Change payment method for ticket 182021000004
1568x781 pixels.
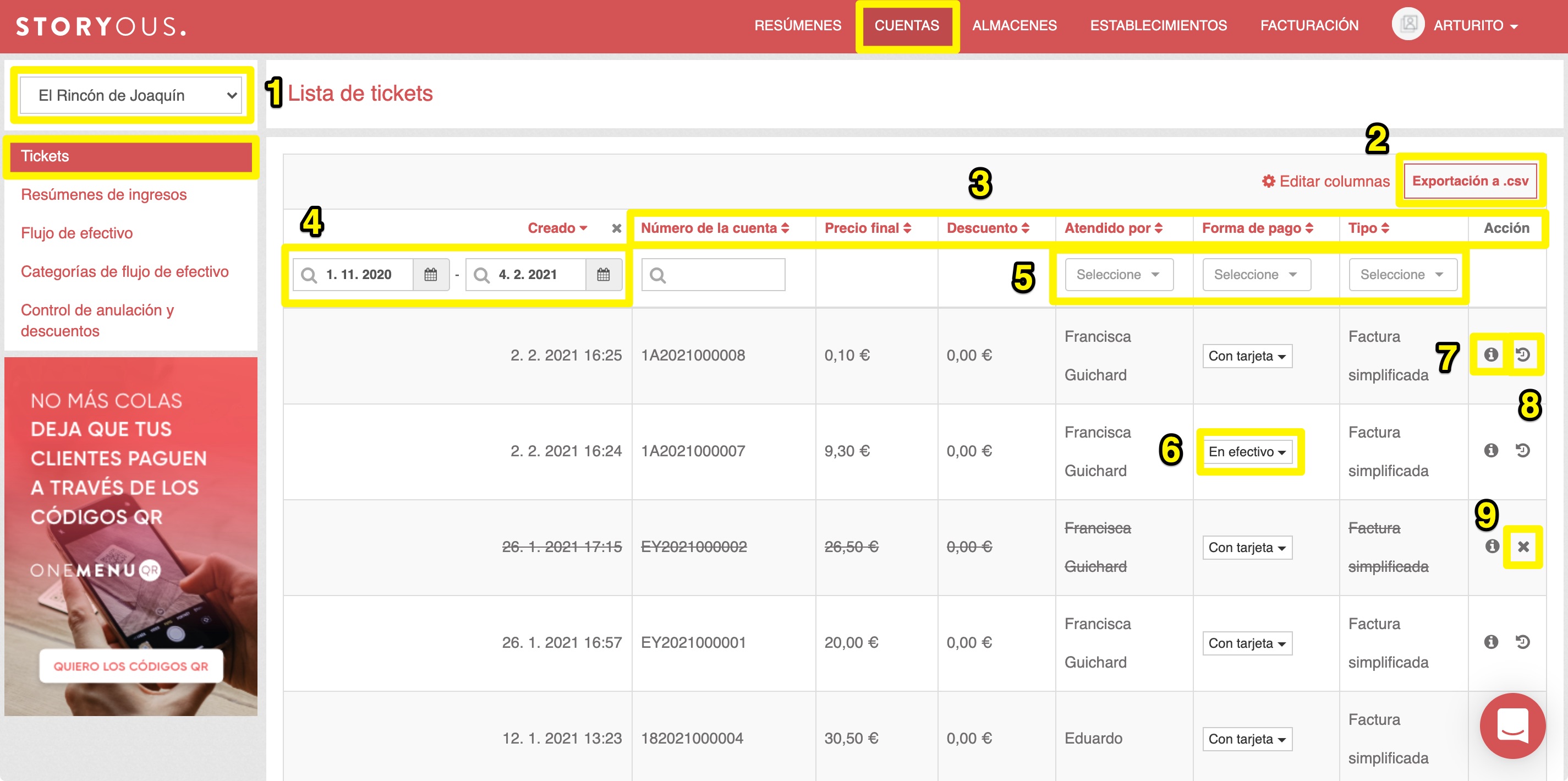coord(1247,739)
